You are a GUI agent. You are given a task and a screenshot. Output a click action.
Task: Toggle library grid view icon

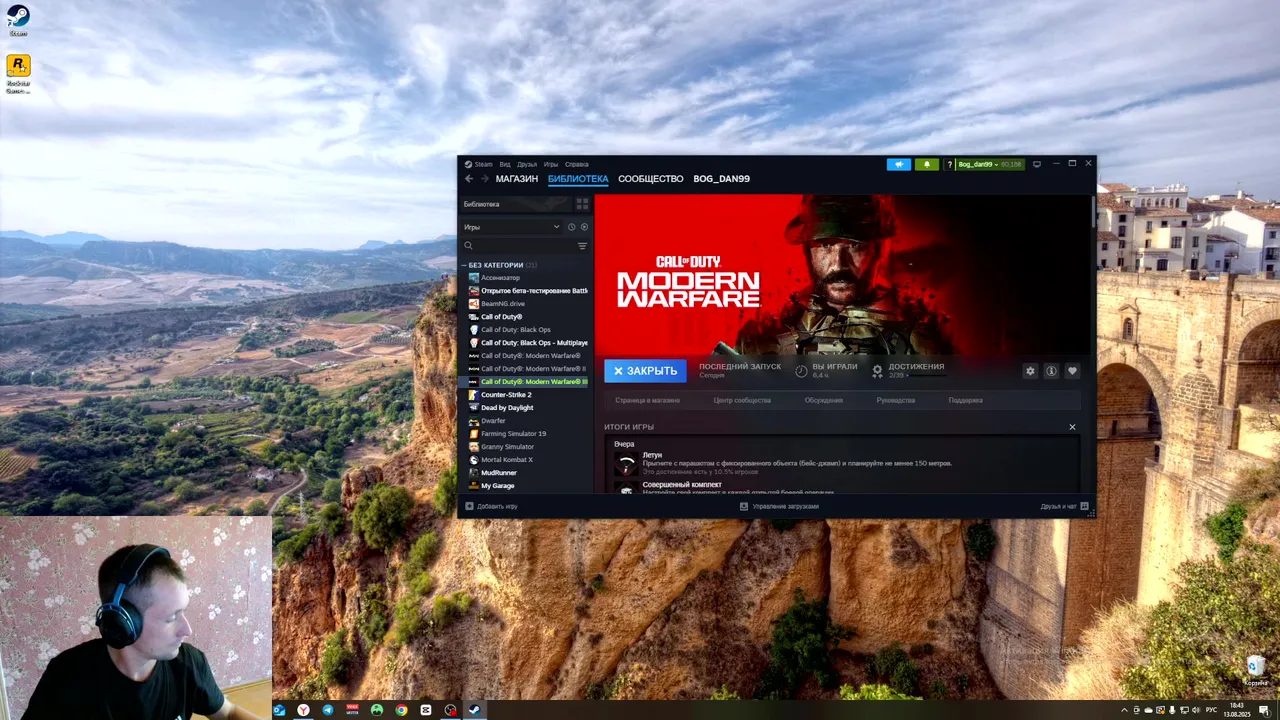[x=582, y=204]
